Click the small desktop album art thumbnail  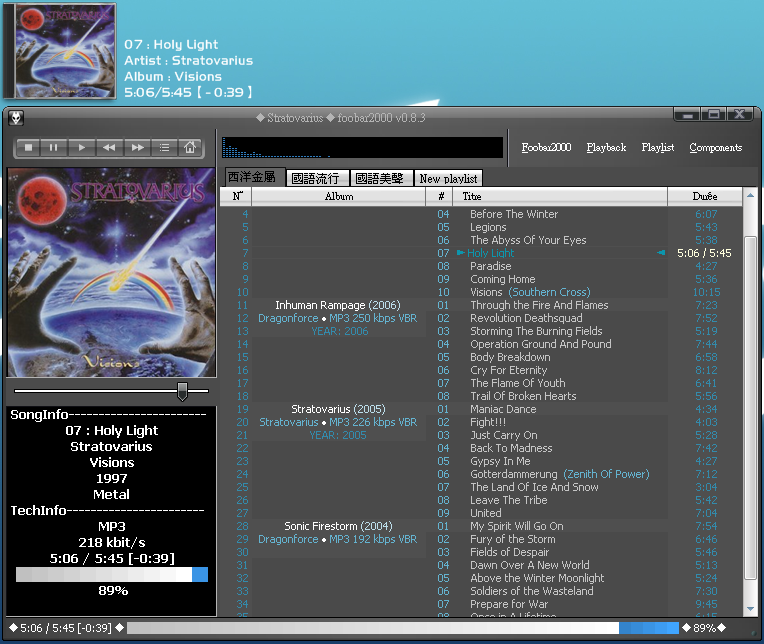(60, 51)
